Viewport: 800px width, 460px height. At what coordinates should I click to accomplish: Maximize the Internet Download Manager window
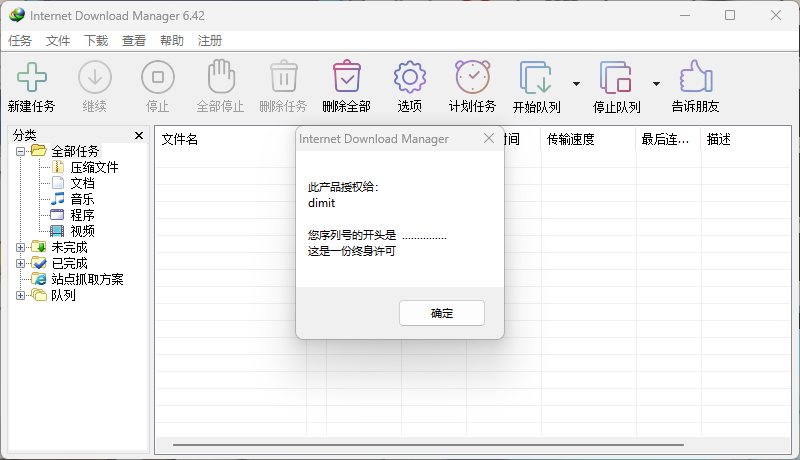tap(730, 15)
